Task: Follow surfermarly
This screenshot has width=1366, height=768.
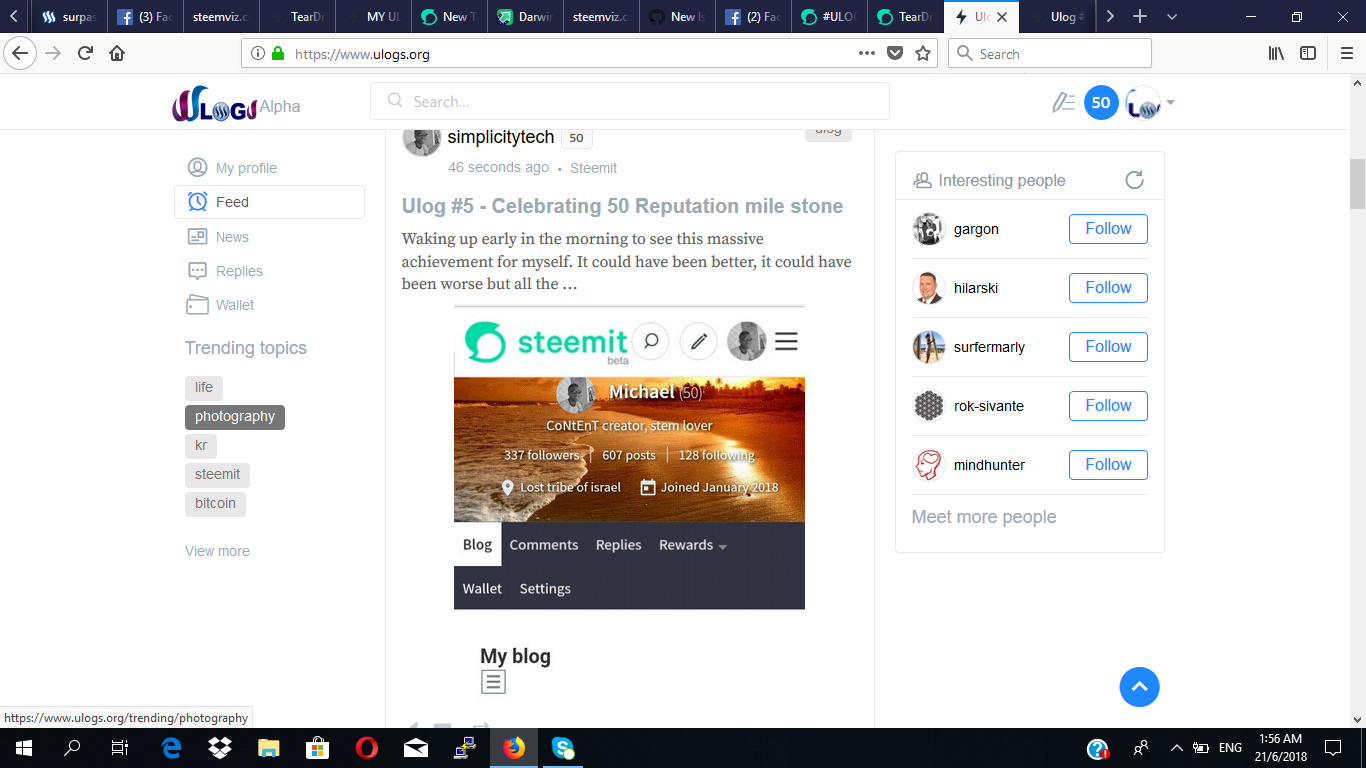Action: (1108, 347)
